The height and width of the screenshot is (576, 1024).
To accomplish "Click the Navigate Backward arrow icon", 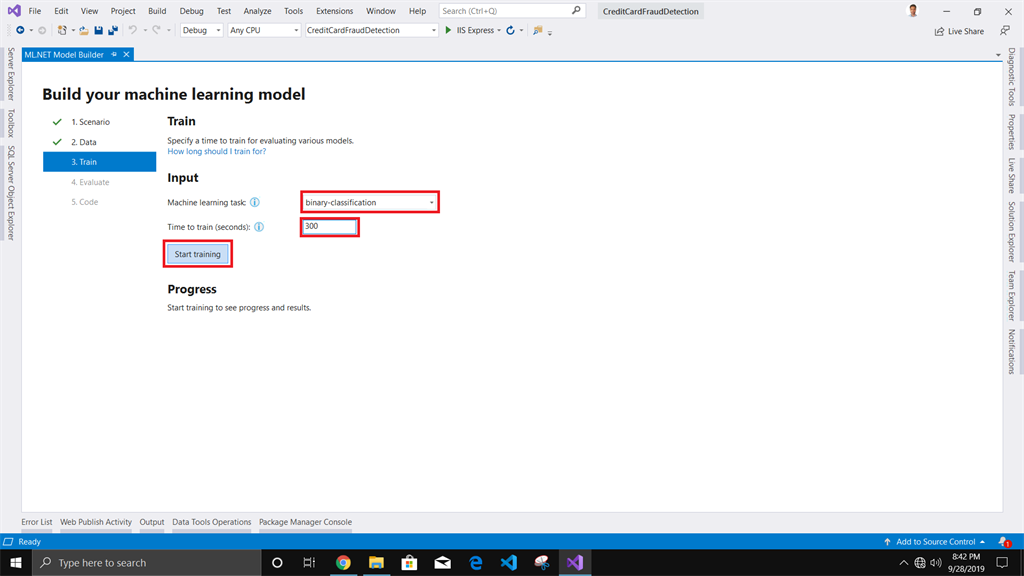I will click(20, 30).
